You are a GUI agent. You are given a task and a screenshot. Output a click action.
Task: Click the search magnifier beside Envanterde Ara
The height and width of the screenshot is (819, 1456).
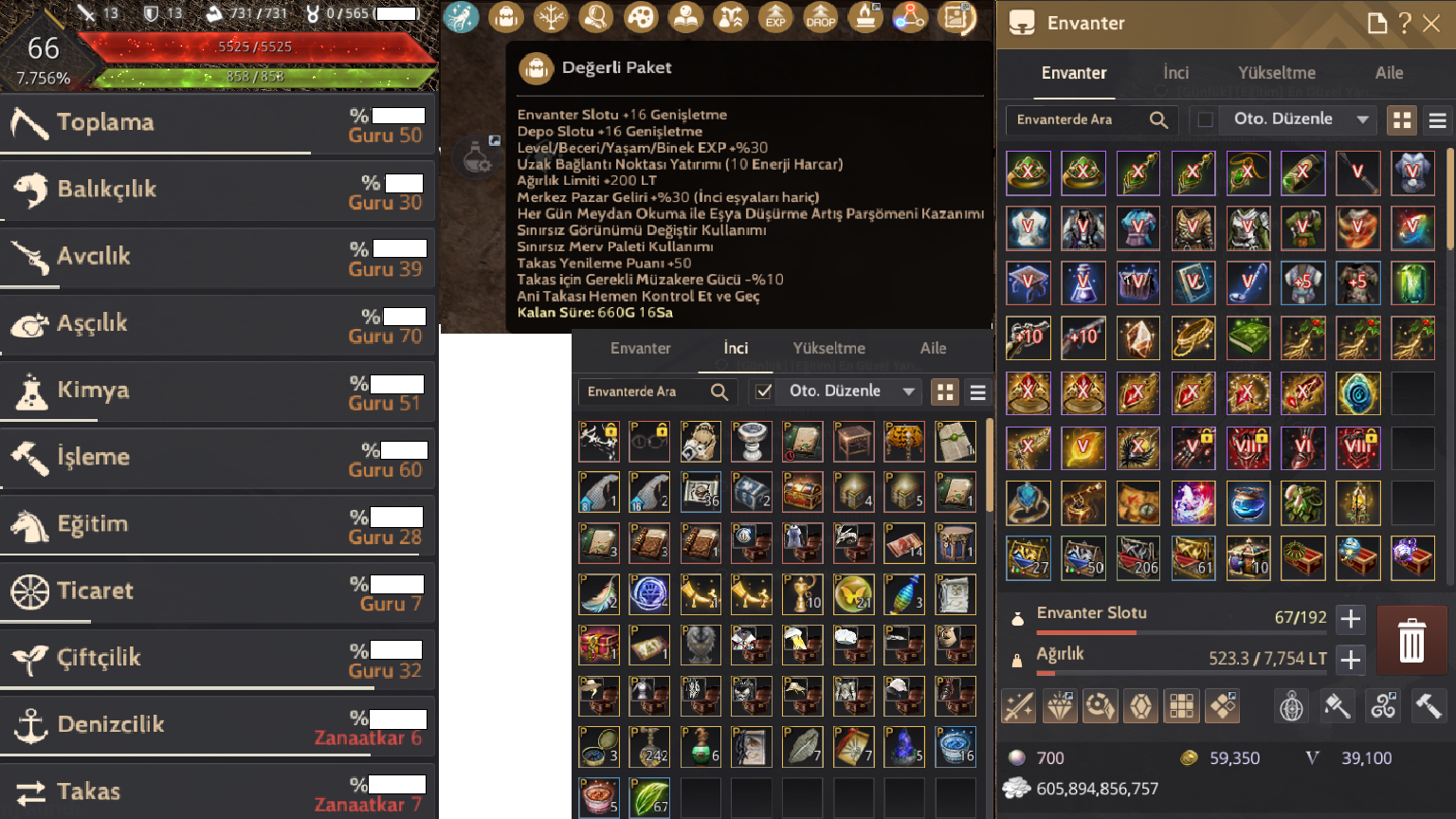tap(1158, 119)
